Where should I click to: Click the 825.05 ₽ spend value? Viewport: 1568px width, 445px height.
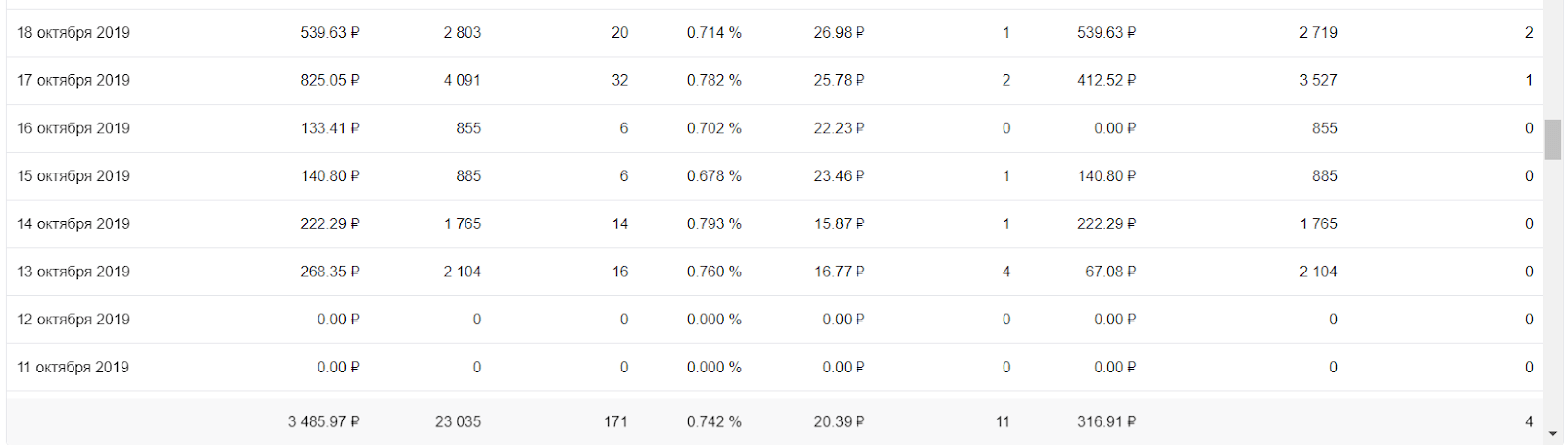[x=329, y=81]
